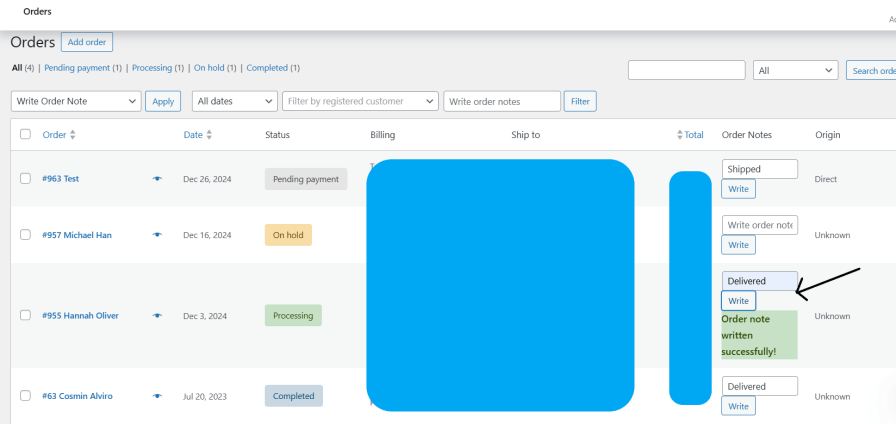This screenshot has width=896, height=424.
Task: Preview order #955 Hannah Oliver with eye icon
Action: 157,315
